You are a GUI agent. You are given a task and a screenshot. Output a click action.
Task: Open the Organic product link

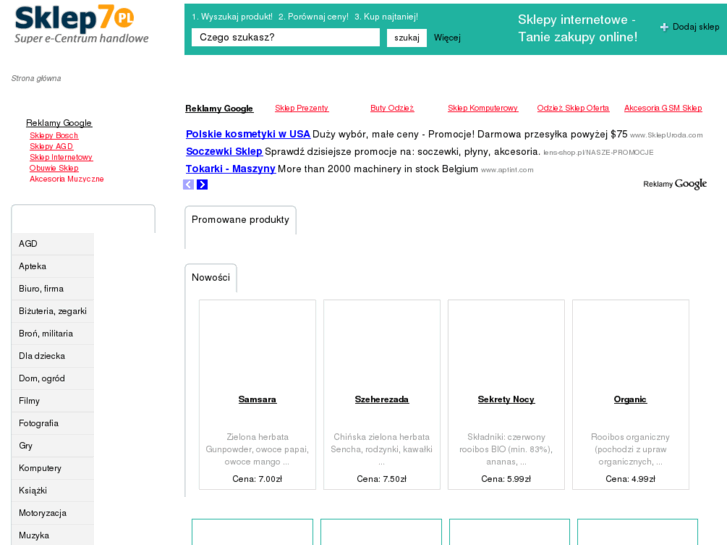click(630, 399)
